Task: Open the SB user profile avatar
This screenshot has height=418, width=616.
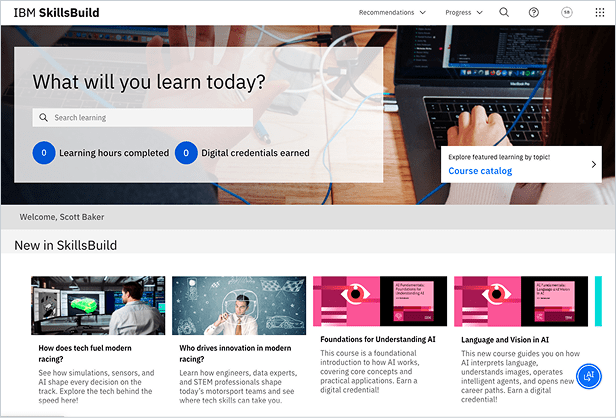Action: pyautogui.click(x=567, y=13)
